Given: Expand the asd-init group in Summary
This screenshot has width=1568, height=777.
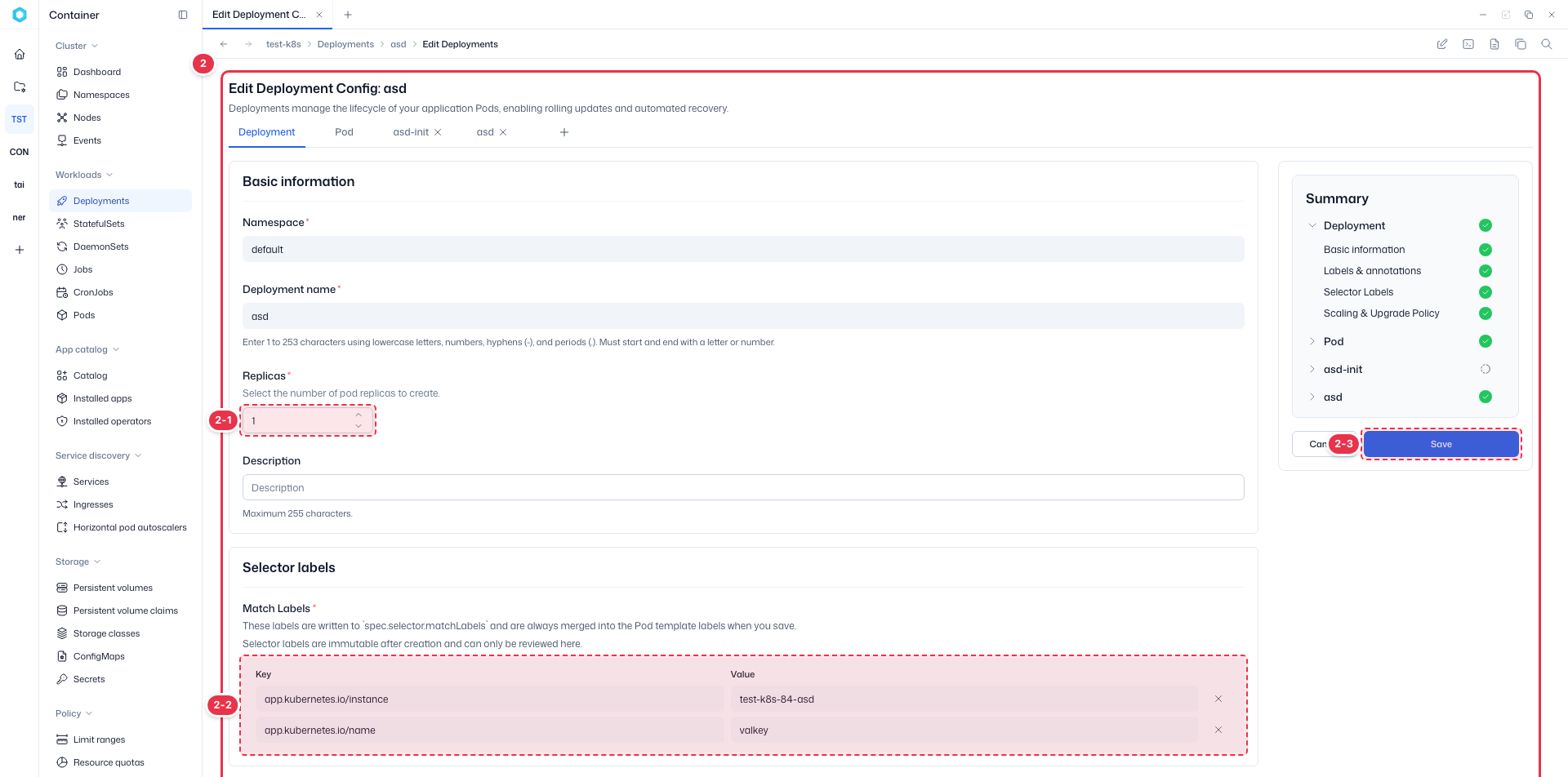Looking at the screenshot, I should pyautogui.click(x=1312, y=369).
